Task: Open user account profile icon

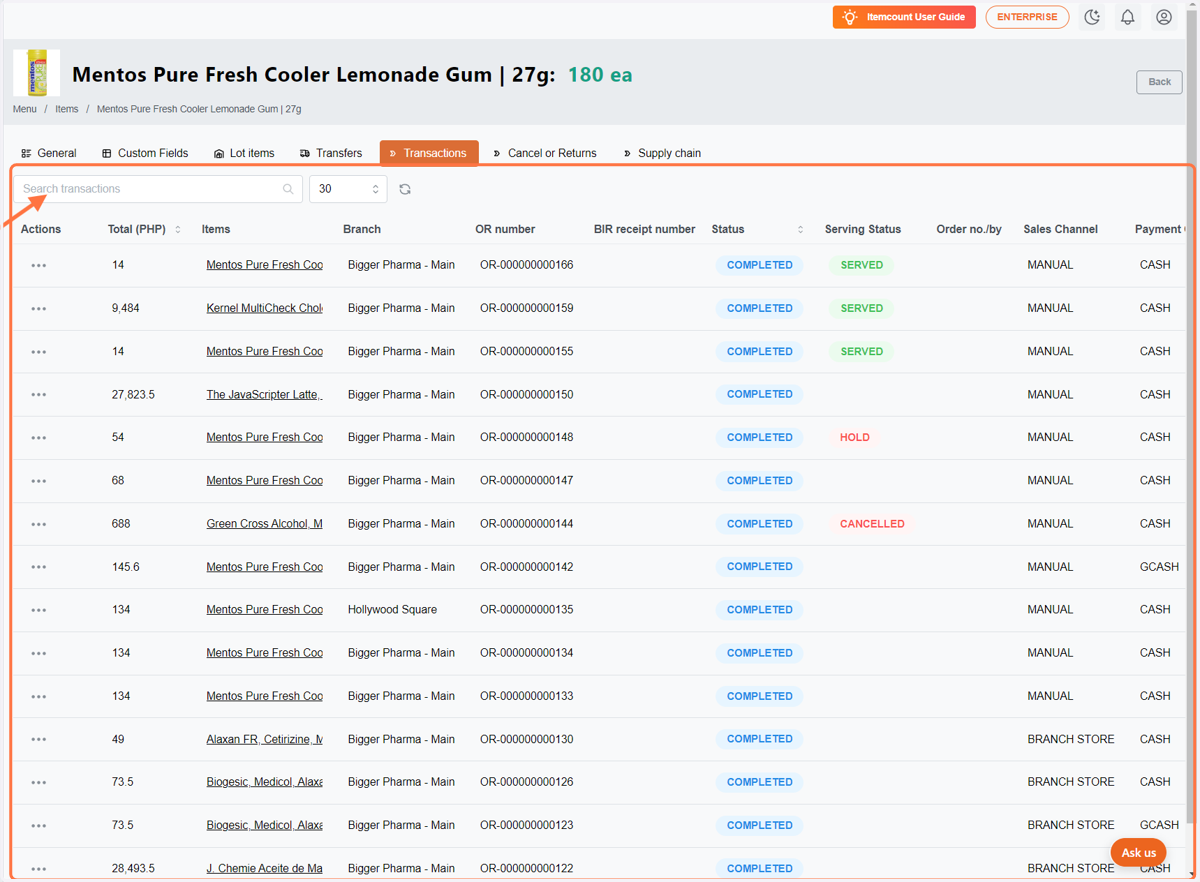Action: [x=1164, y=17]
